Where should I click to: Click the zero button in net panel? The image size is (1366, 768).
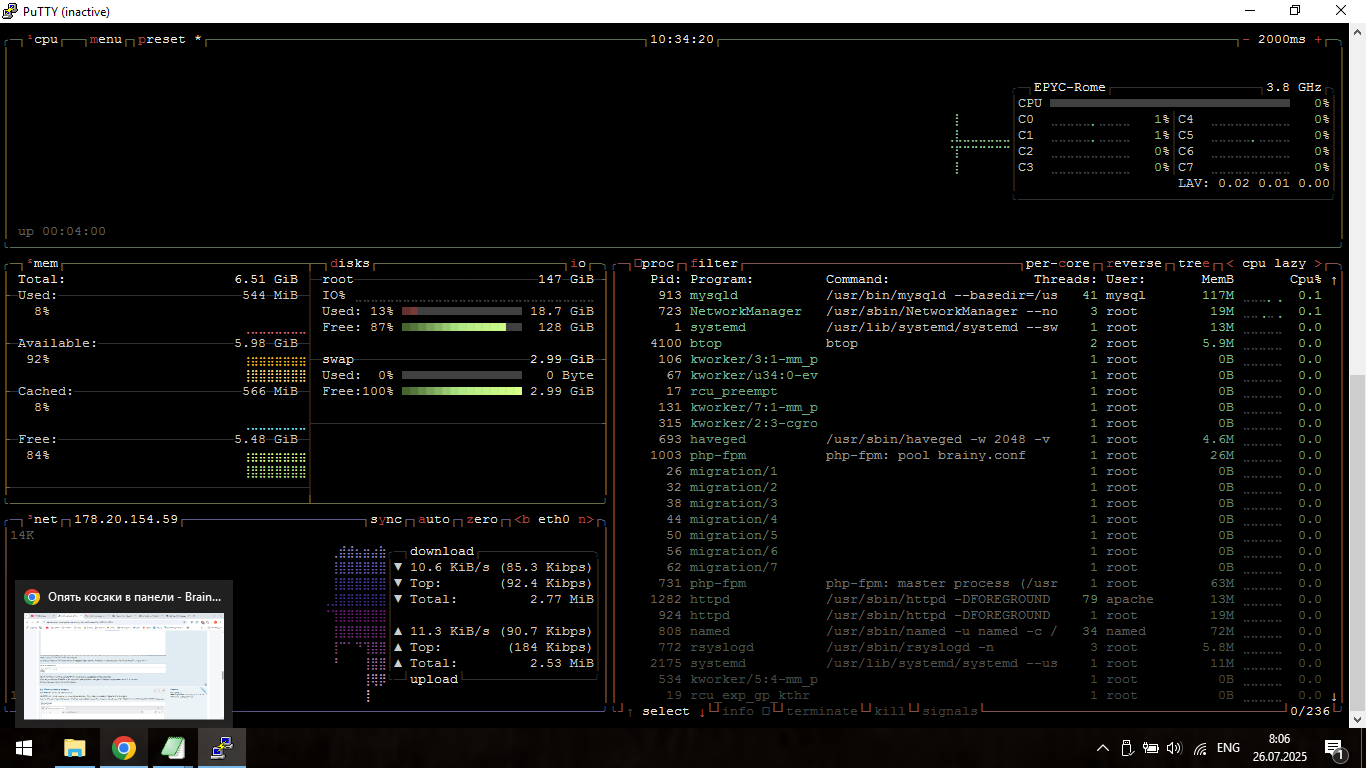pyautogui.click(x=482, y=520)
